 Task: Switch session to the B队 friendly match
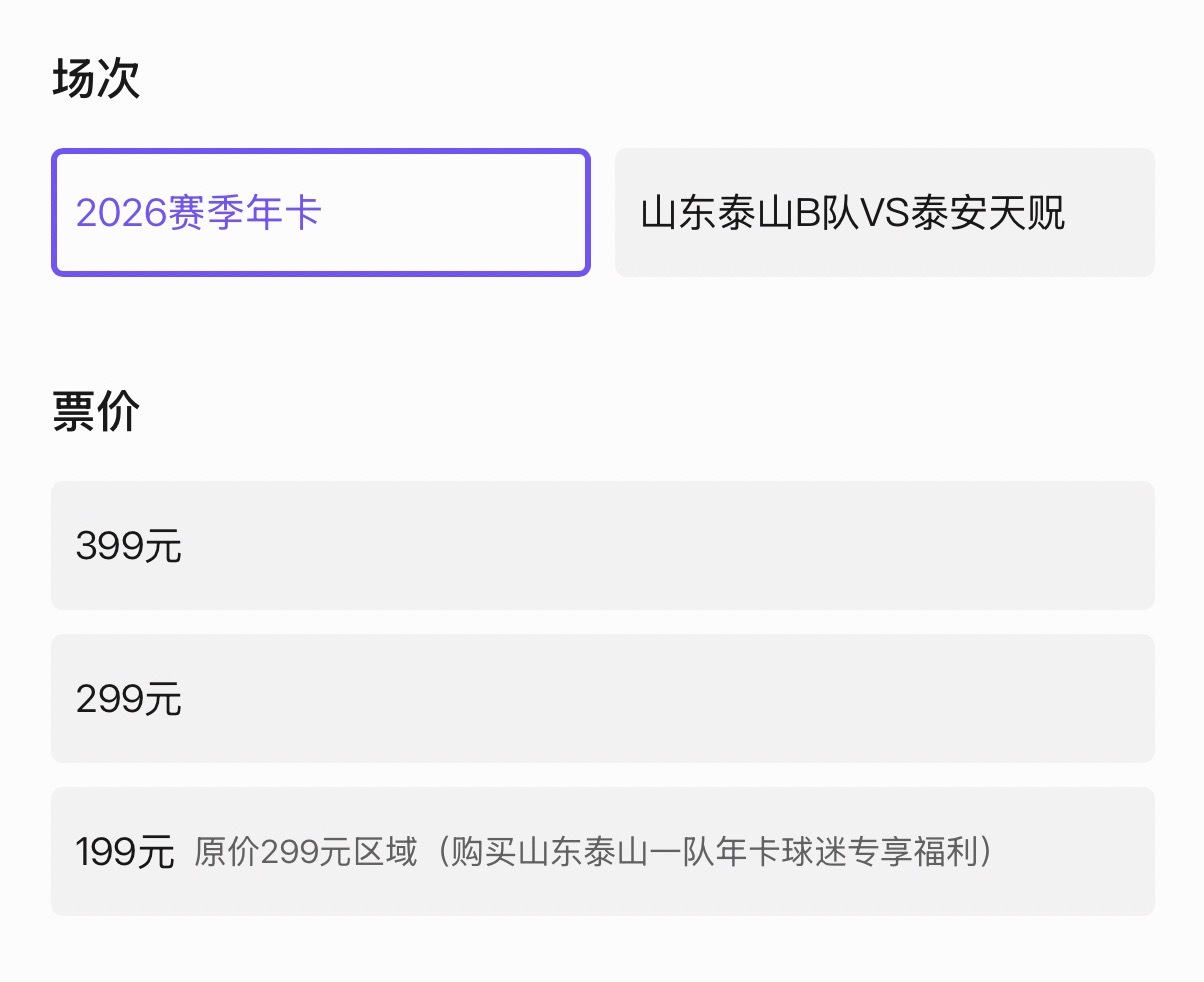coord(885,212)
